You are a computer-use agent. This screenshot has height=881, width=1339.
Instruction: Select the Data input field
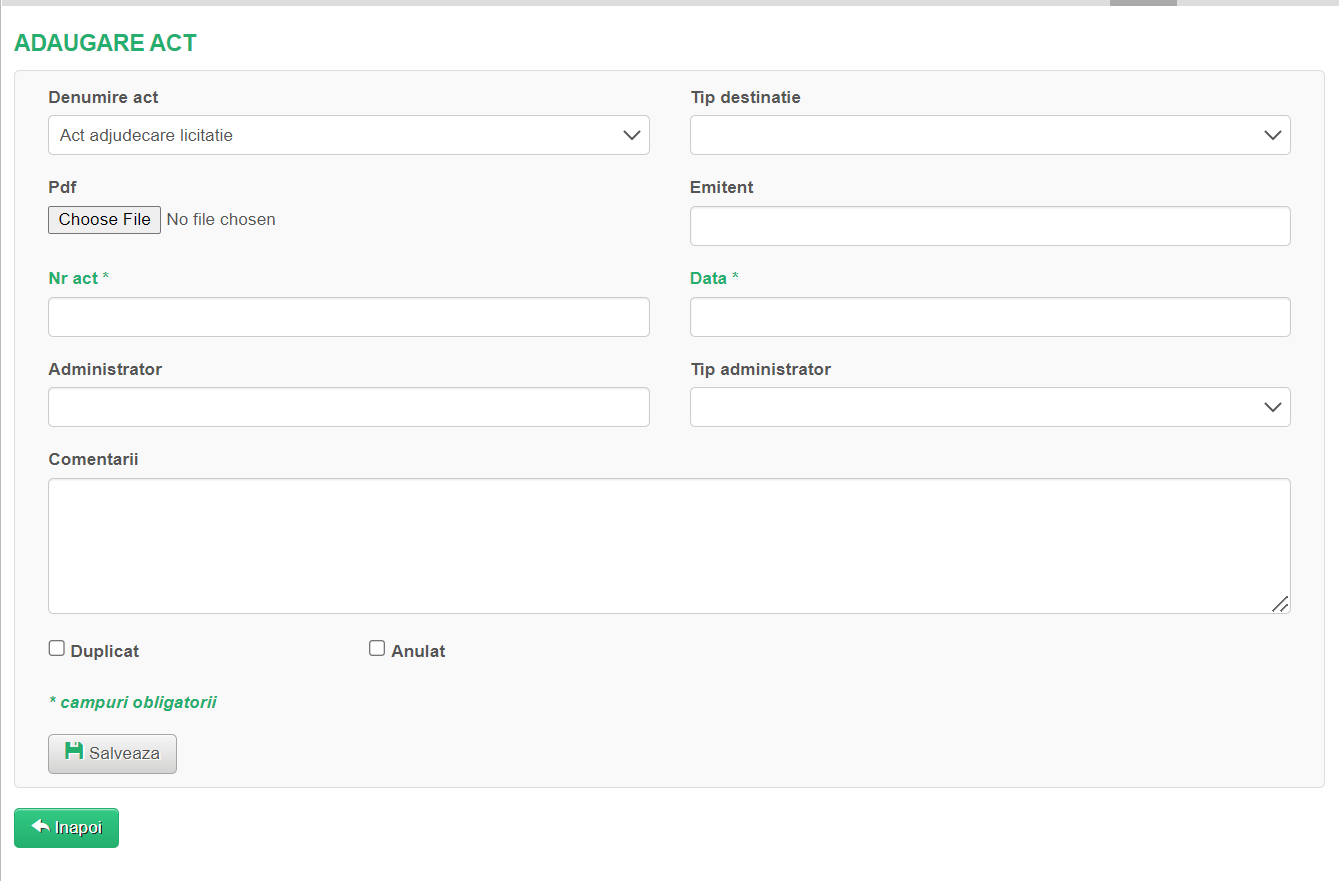[989, 317]
